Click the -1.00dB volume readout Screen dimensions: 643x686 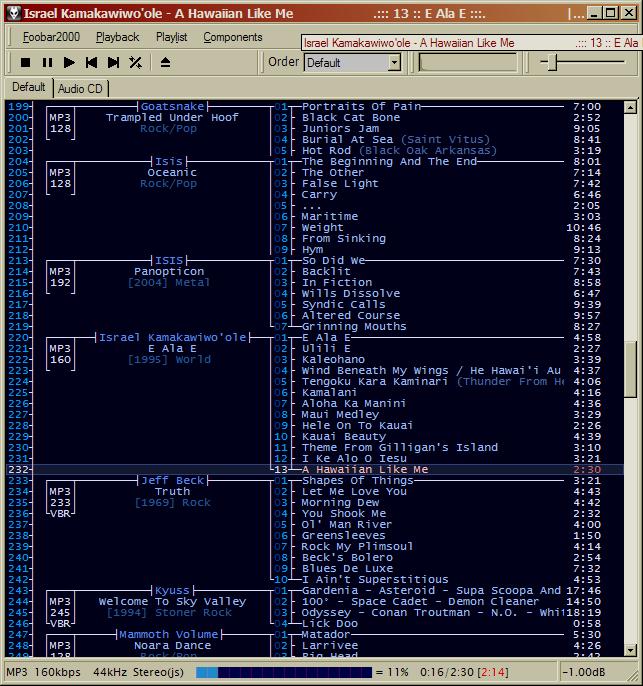(x=584, y=672)
